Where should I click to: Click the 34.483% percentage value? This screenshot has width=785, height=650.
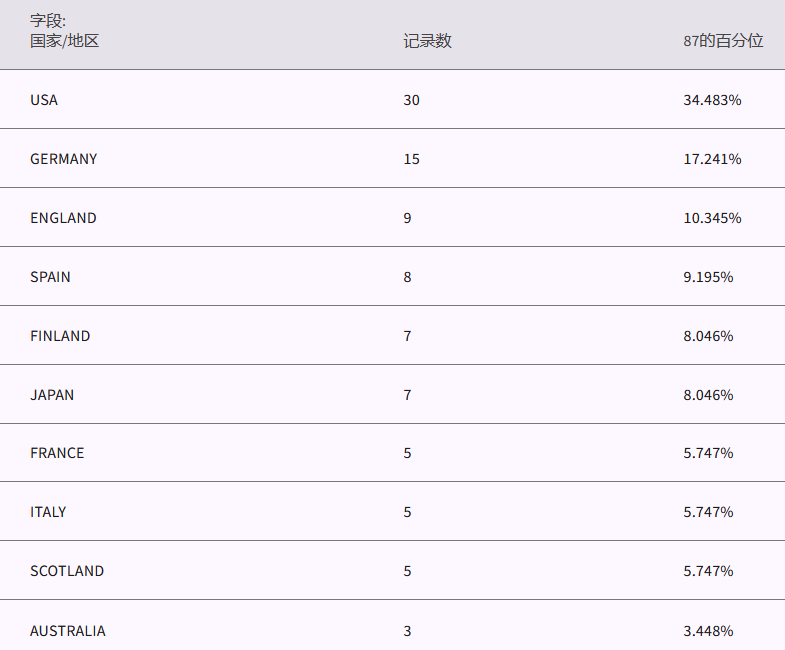pos(712,100)
